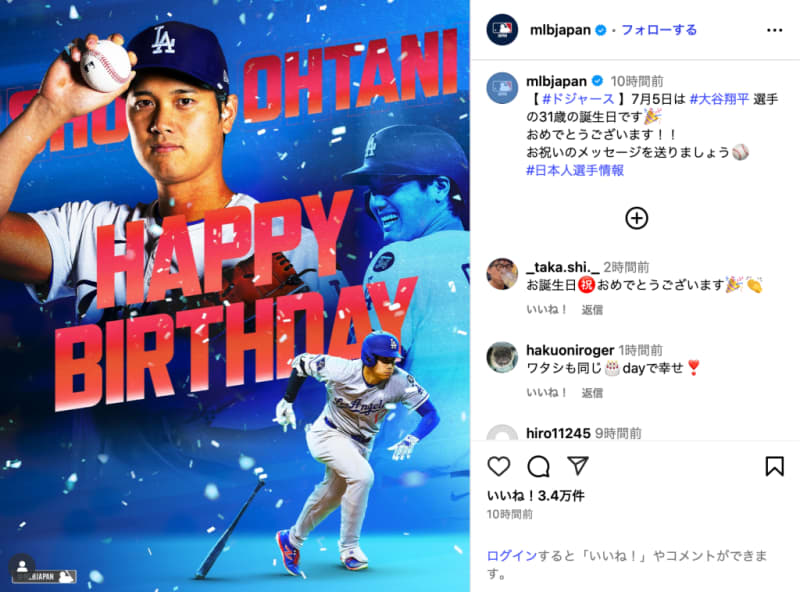
Task: Open the three-dot more options menu
Action: [x=774, y=30]
